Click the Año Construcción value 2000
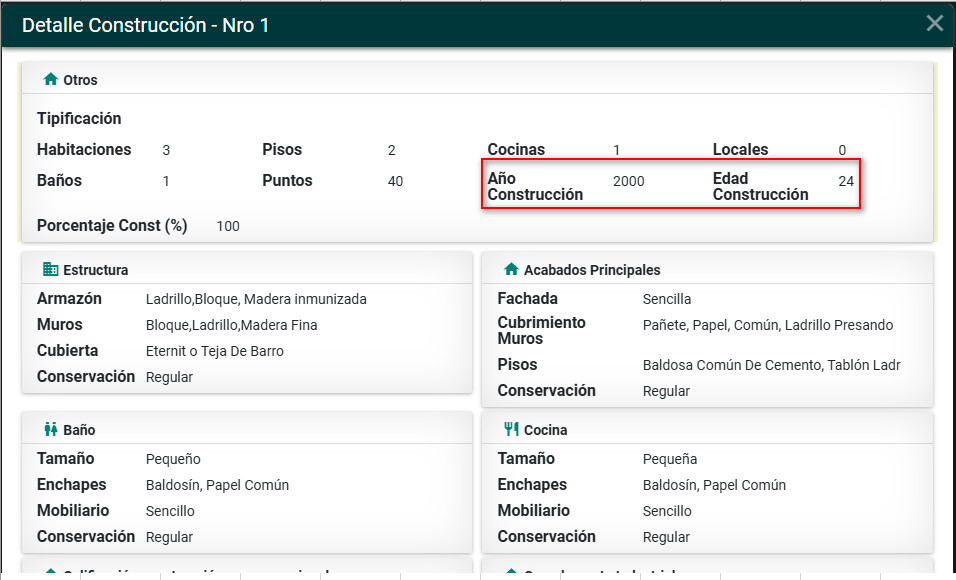 [629, 181]
